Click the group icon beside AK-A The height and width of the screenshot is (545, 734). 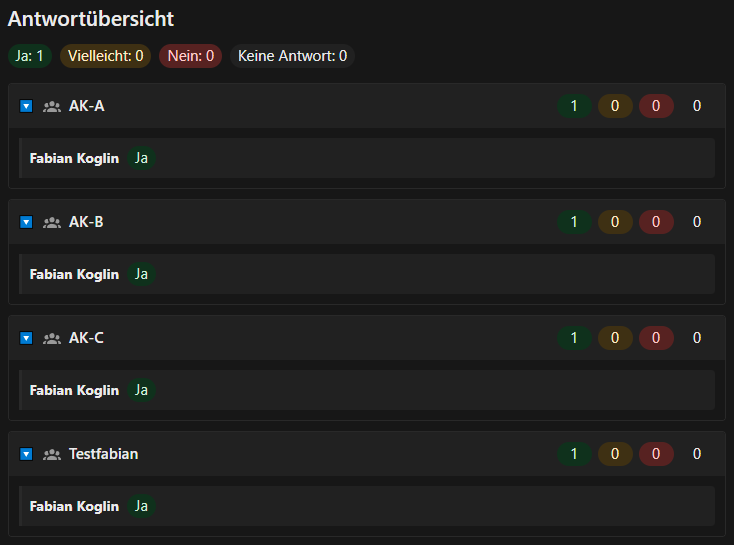coord(52,106)
